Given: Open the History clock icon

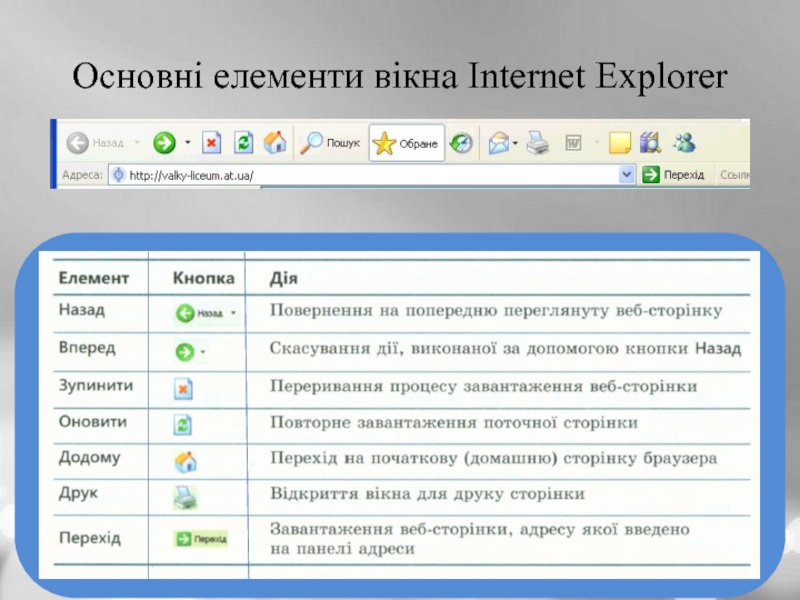Looking at the screenshot, I should [x=460, y=143].
